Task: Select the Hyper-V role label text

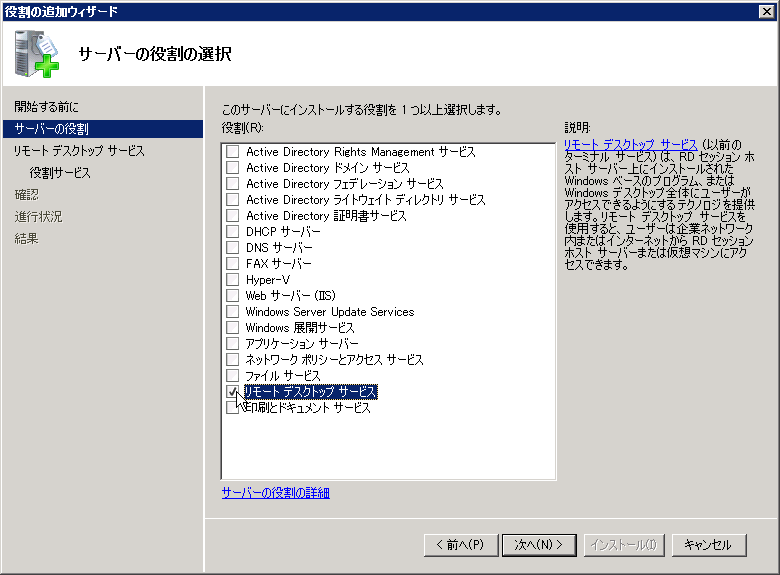Action: pos(268,280)
